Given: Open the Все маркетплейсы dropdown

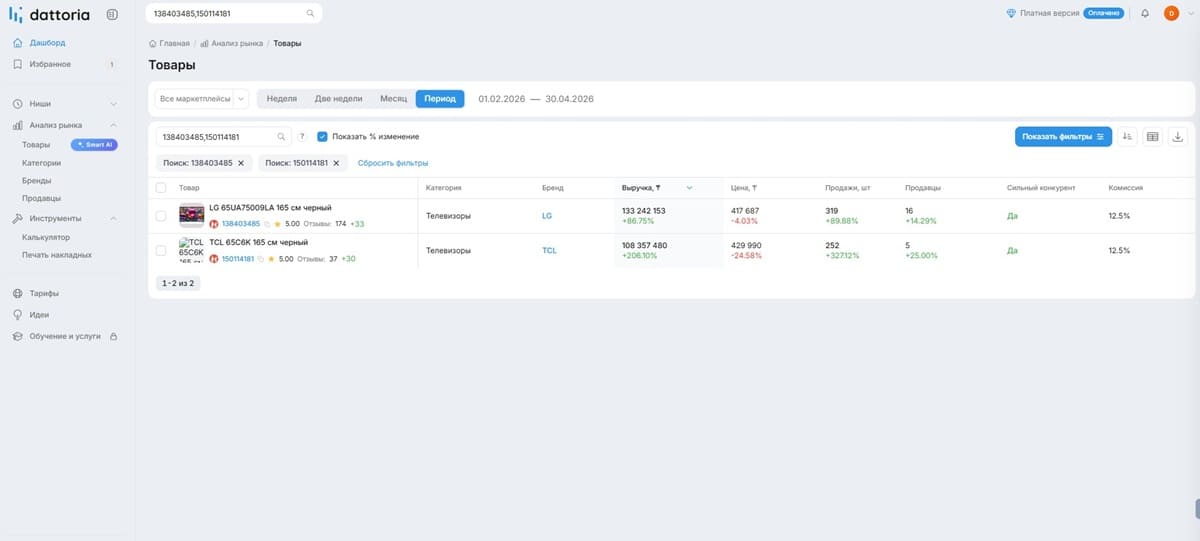Looking at the screenshot, I should click(201, 99).
